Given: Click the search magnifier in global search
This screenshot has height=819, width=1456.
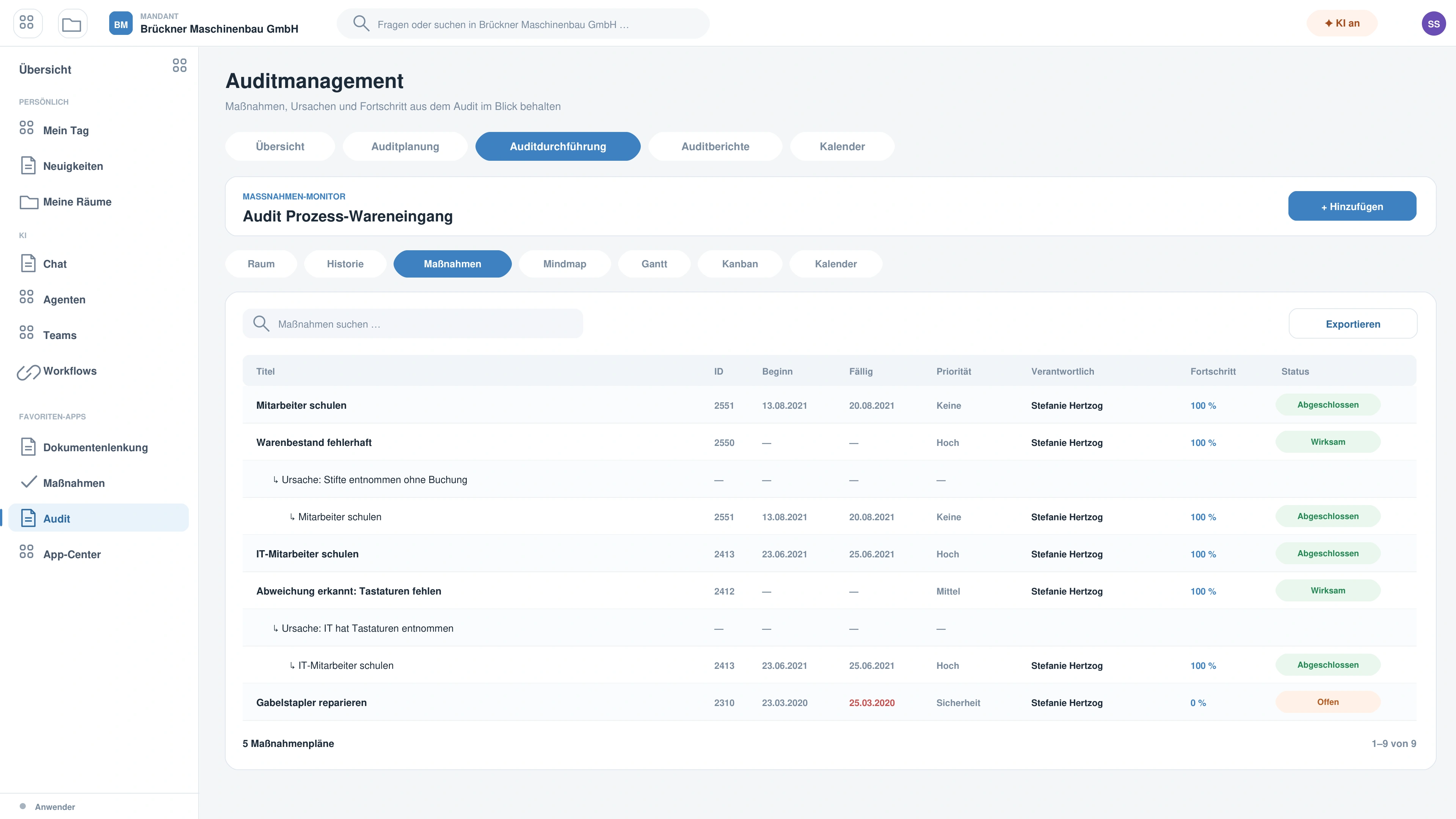Looking at the screenshot, I should pyautogui.click(x=361, y=23).
